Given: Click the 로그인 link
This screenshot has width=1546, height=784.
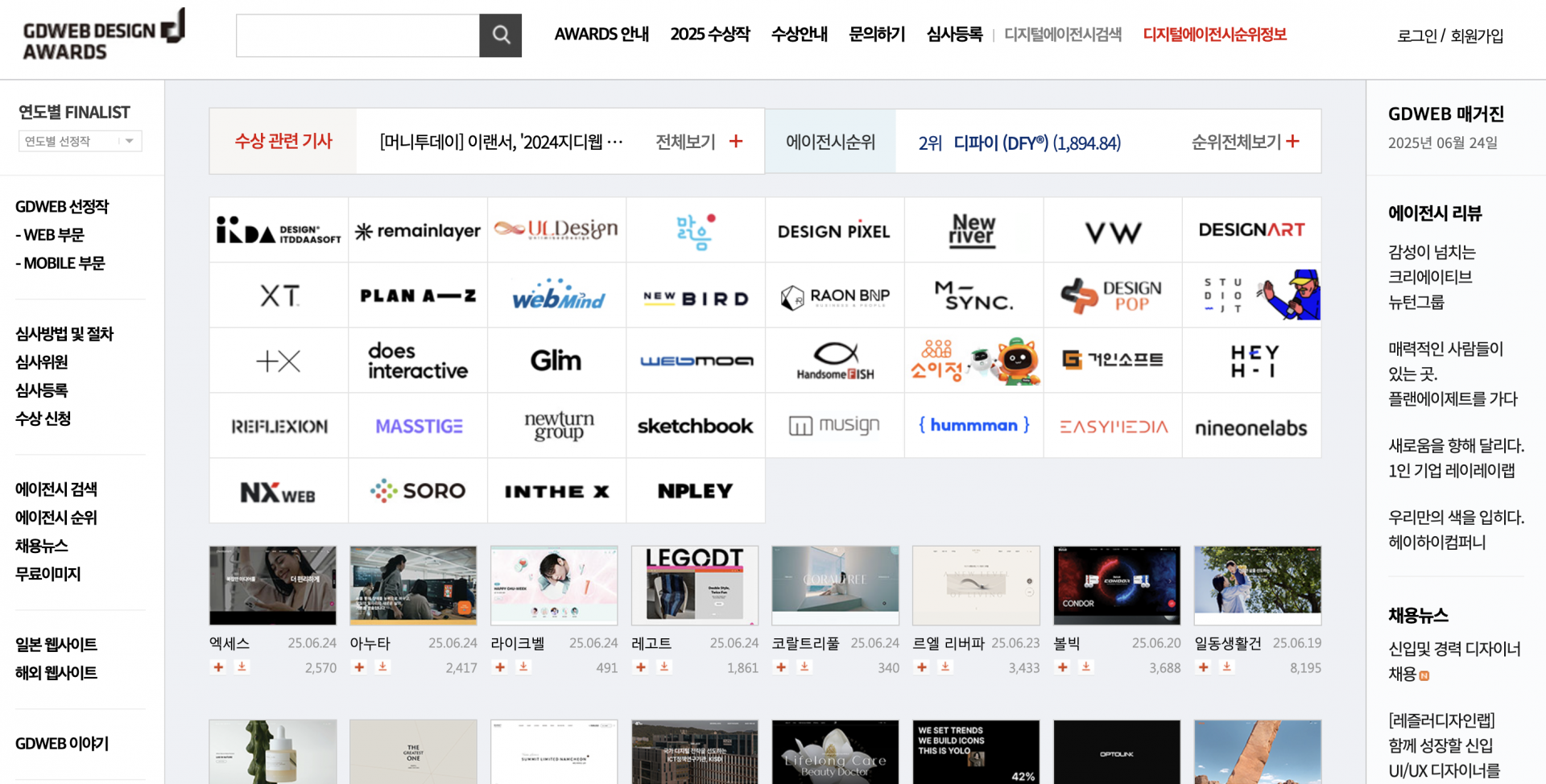Looking at the screenshot, I should click(1417, 36).
